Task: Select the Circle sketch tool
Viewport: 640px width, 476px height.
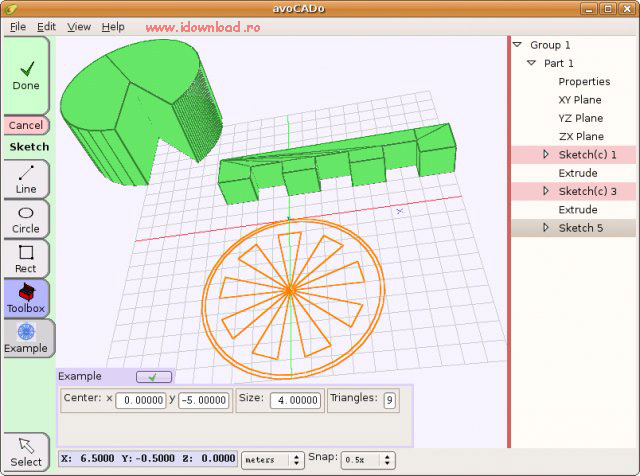Action: point(26,219)
